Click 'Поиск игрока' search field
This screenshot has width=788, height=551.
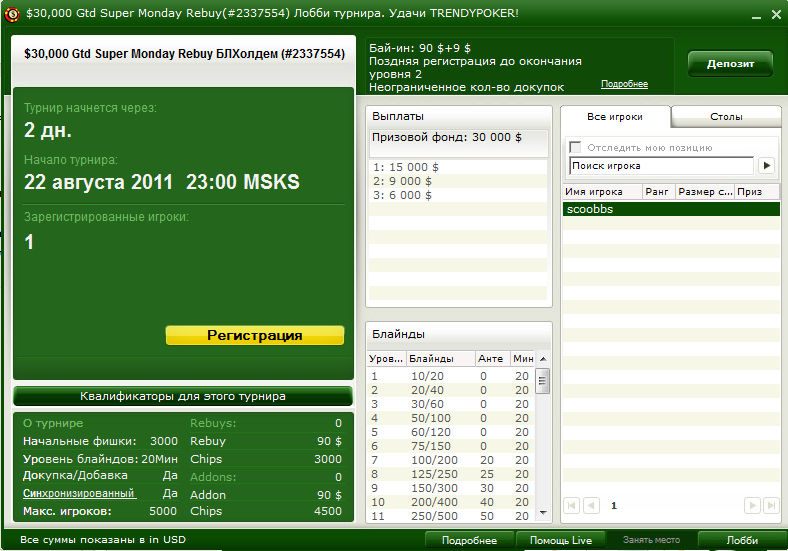tap(662, 165)
